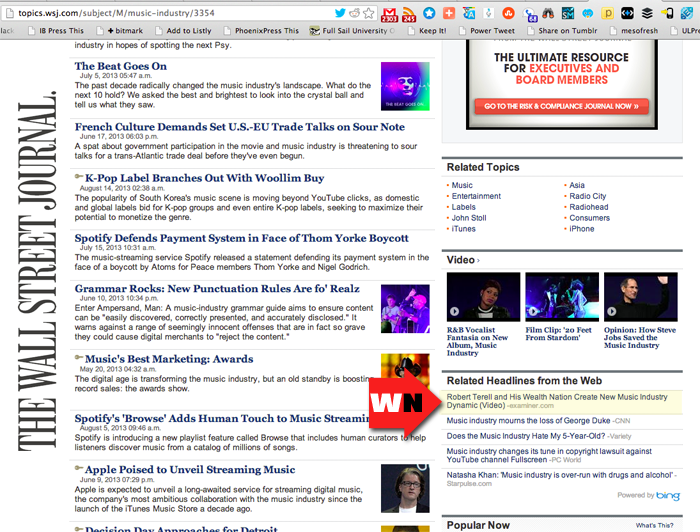
Task: Click the bitmark bookmark
Action: pos(120,31)
